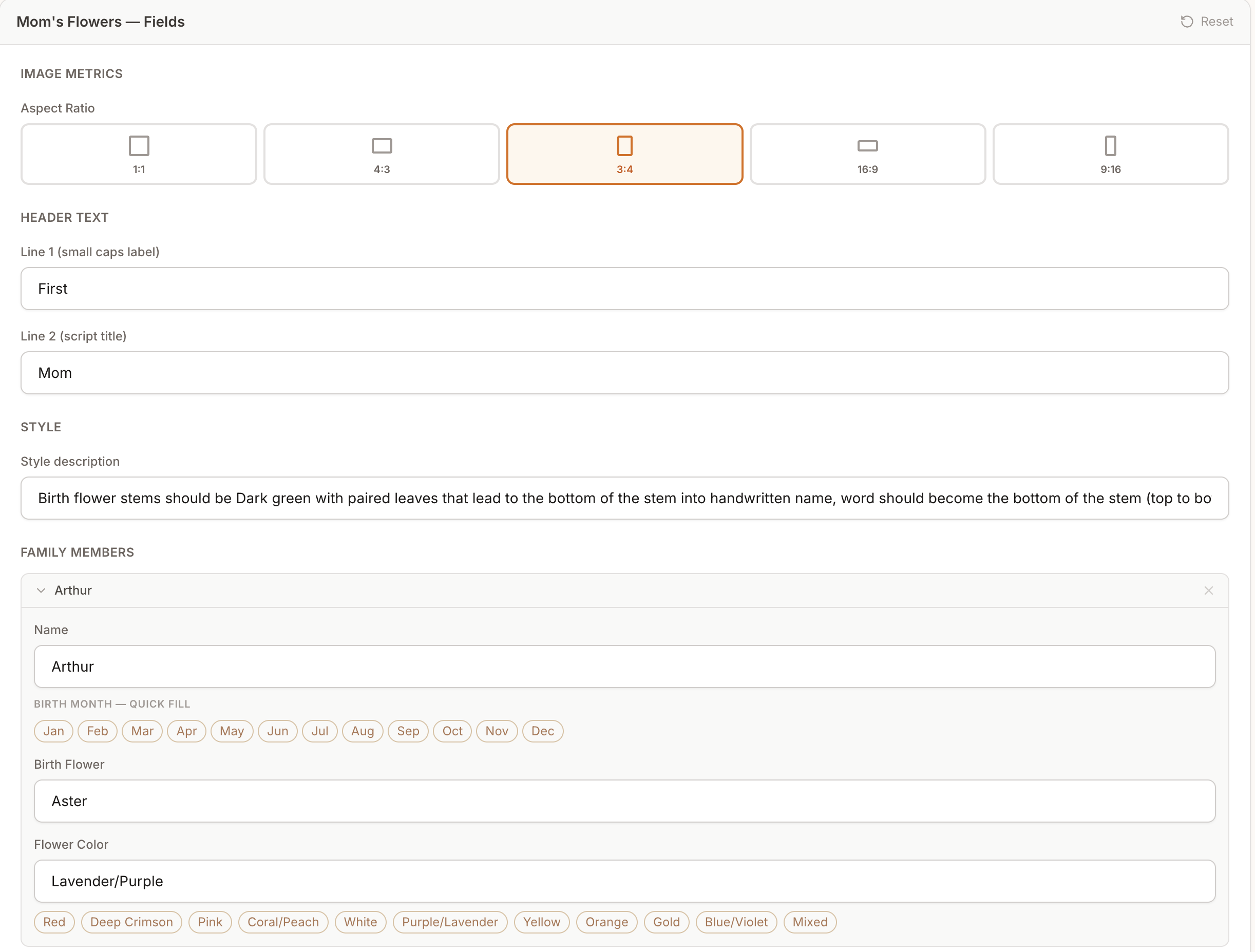Quick fill birth month Sep
This screenshot has height=952, width=1255.
[408, 731]
